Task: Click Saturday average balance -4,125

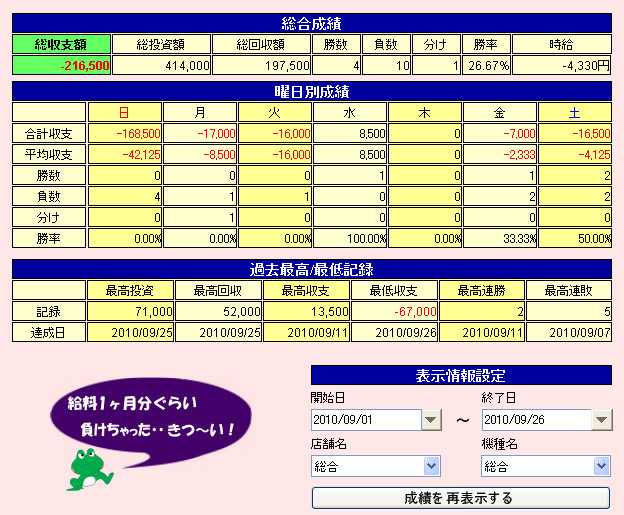Action: tap(575, 154)
